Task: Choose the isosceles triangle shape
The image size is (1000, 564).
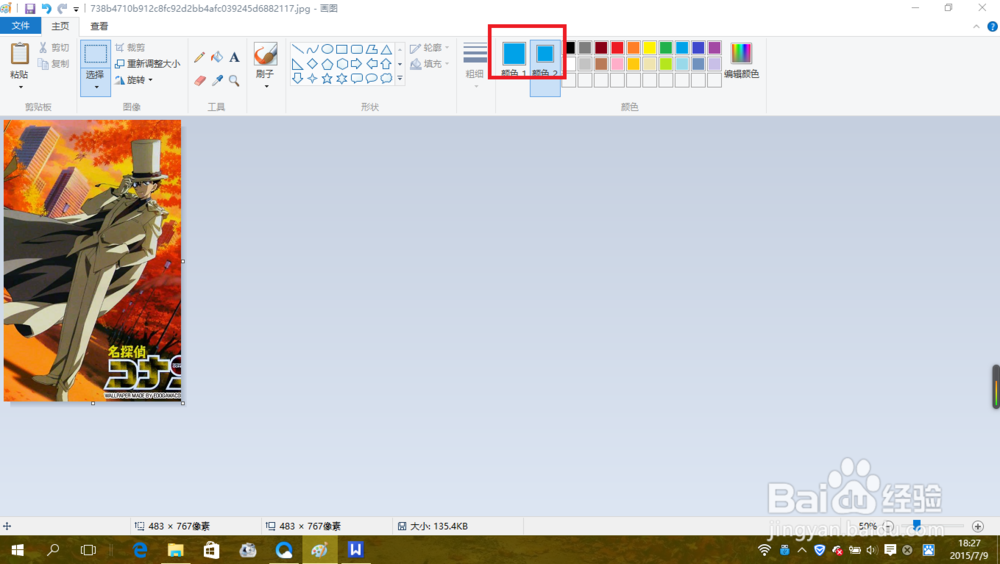Action: pyautogui.click(x=386, y=49)
